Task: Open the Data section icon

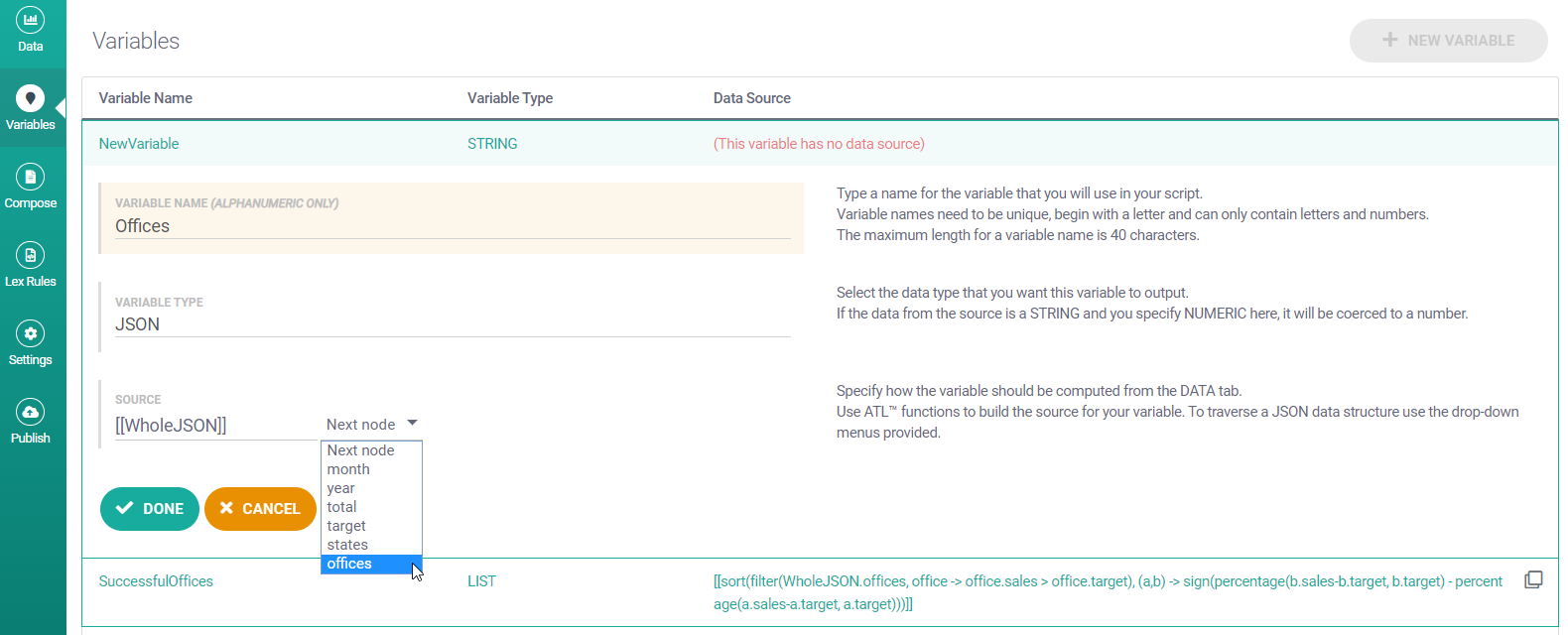Action: pyautogui.click(x=31, y=19)
